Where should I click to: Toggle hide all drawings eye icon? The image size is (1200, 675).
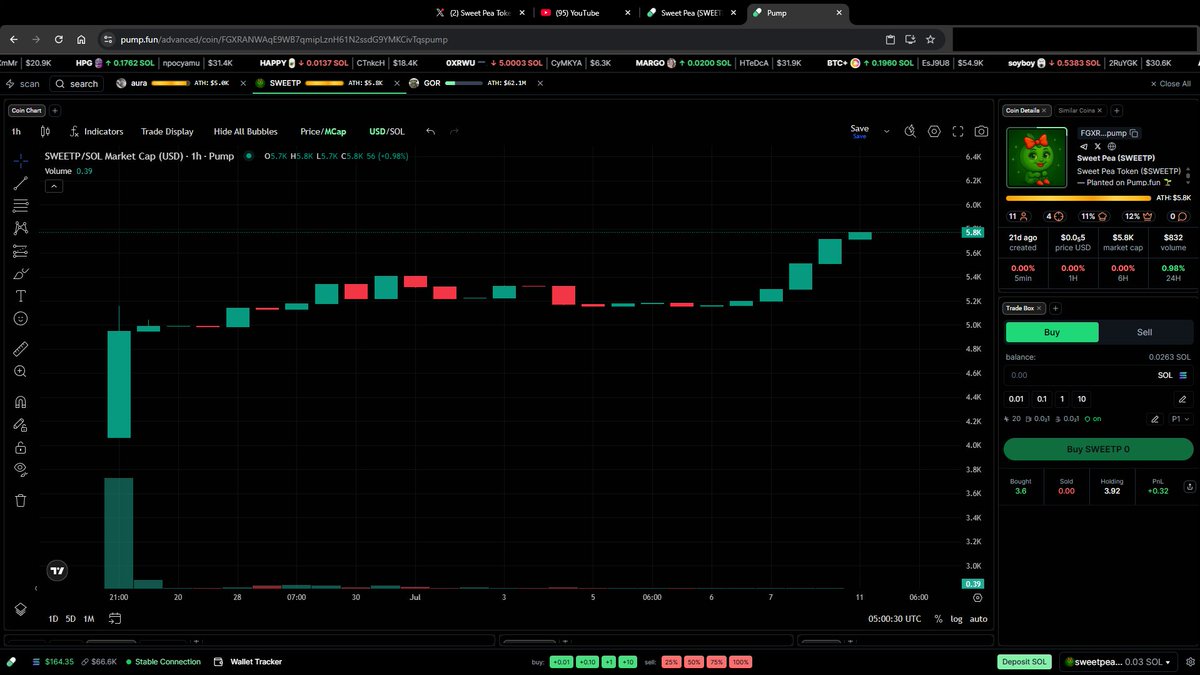20,469
